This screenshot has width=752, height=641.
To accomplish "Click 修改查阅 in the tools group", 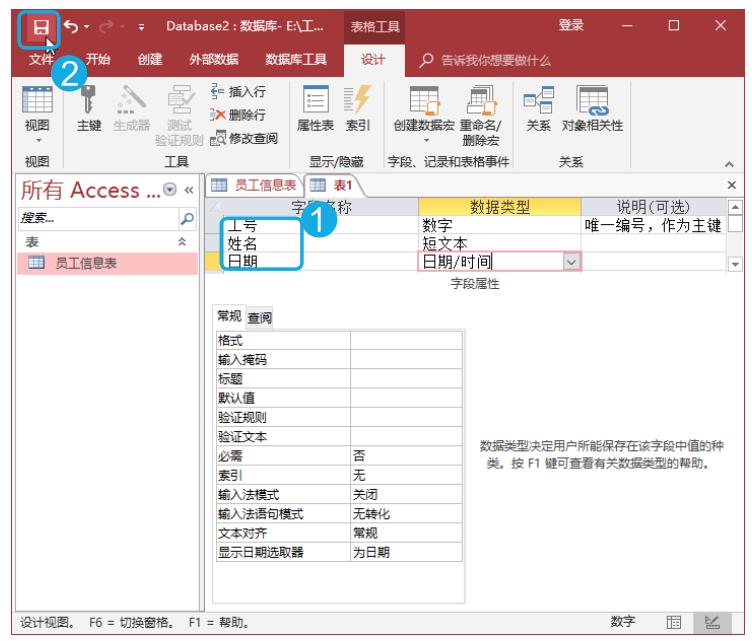I will click(245, 138).
